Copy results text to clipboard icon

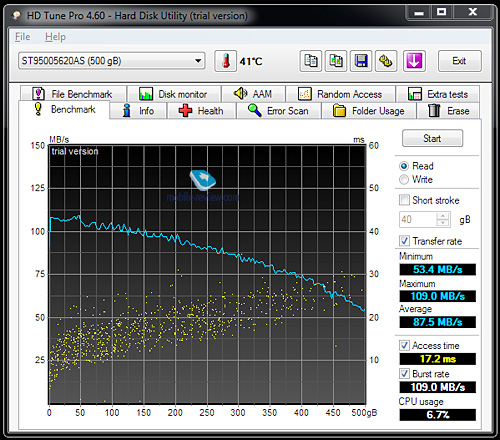pos(311,61)
